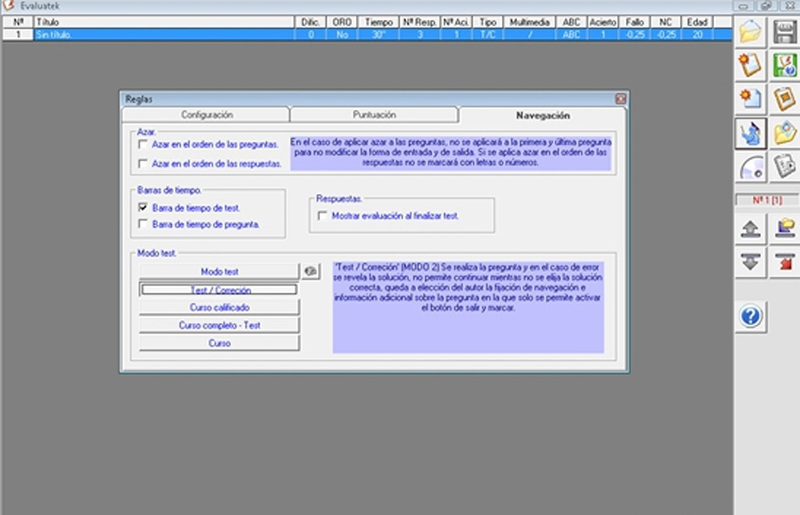Click the Fallo column header
Screen dimensions: 800x515
(x=634, y=22)
